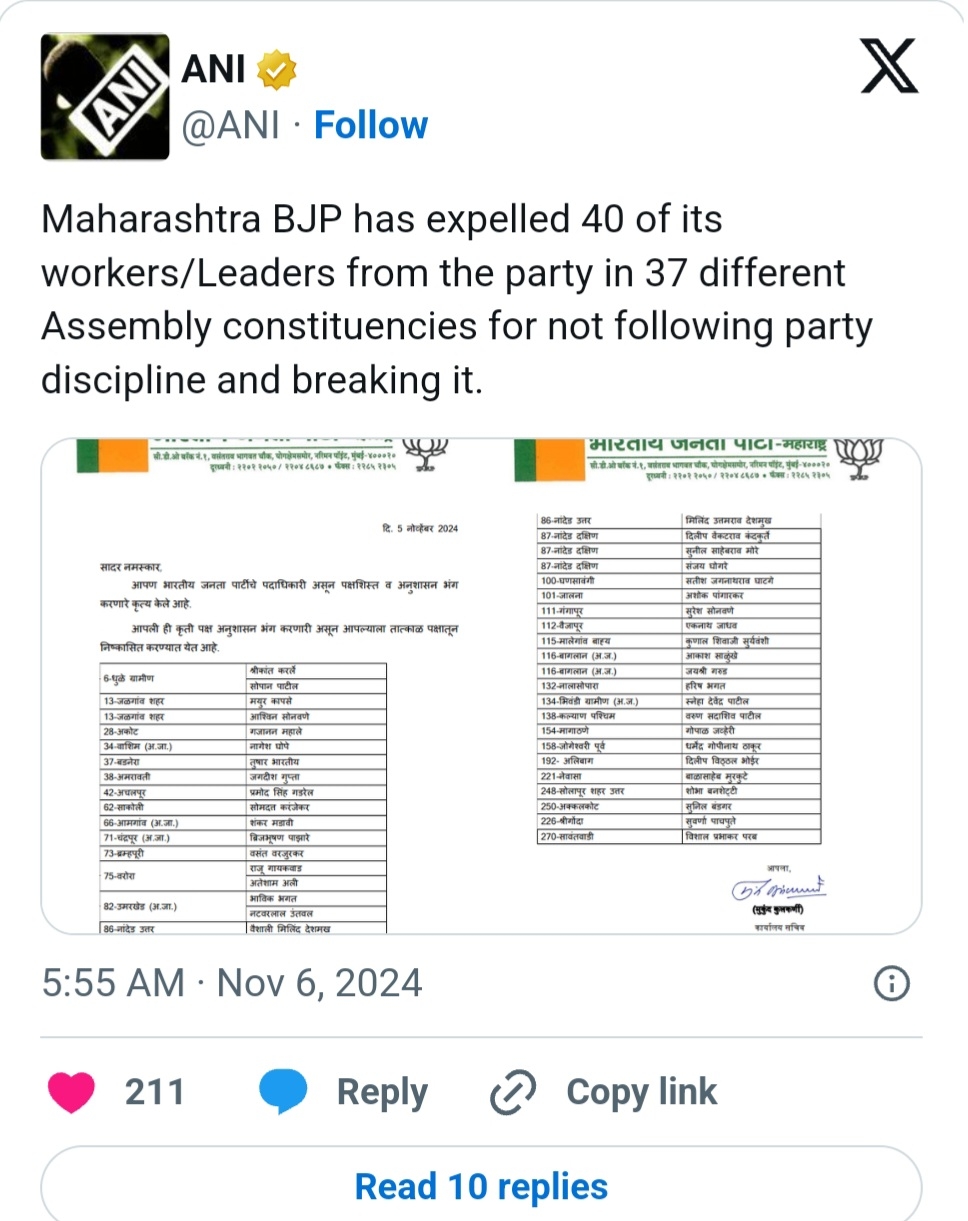Click the Maharashtra BJP post text

[x=457, y=299]
